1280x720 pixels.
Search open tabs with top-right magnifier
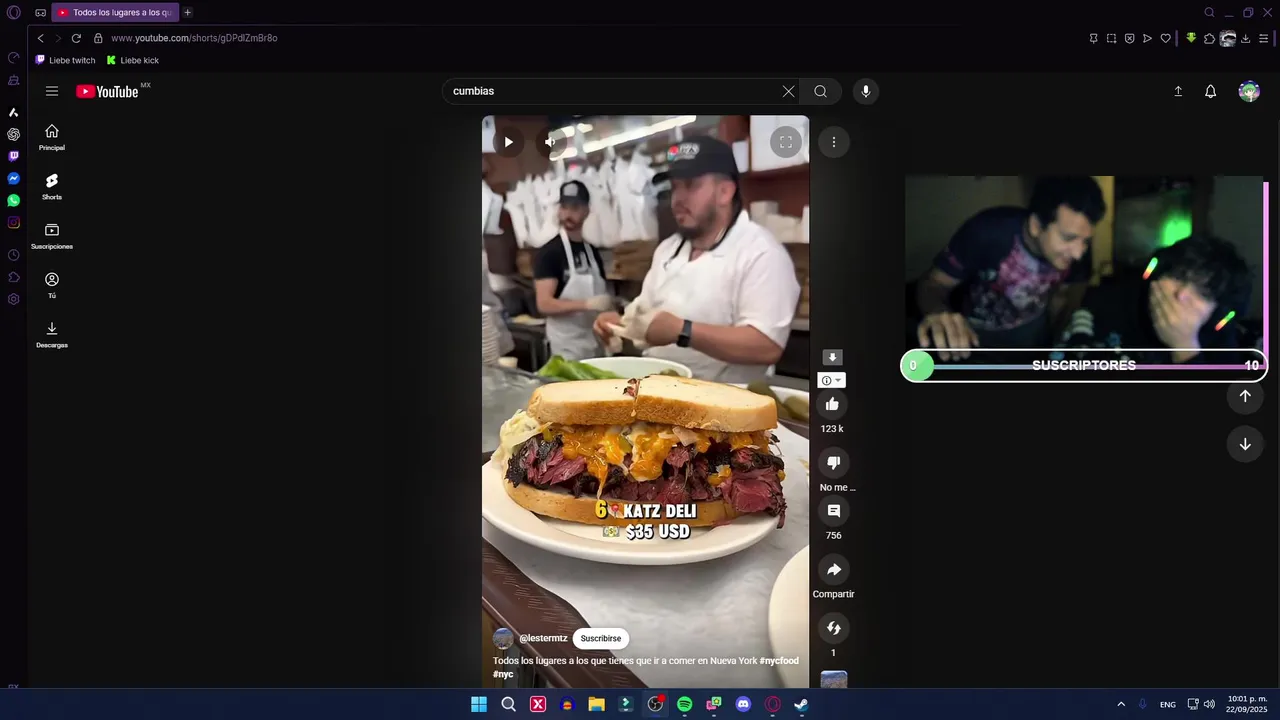tap(1209, 13)
